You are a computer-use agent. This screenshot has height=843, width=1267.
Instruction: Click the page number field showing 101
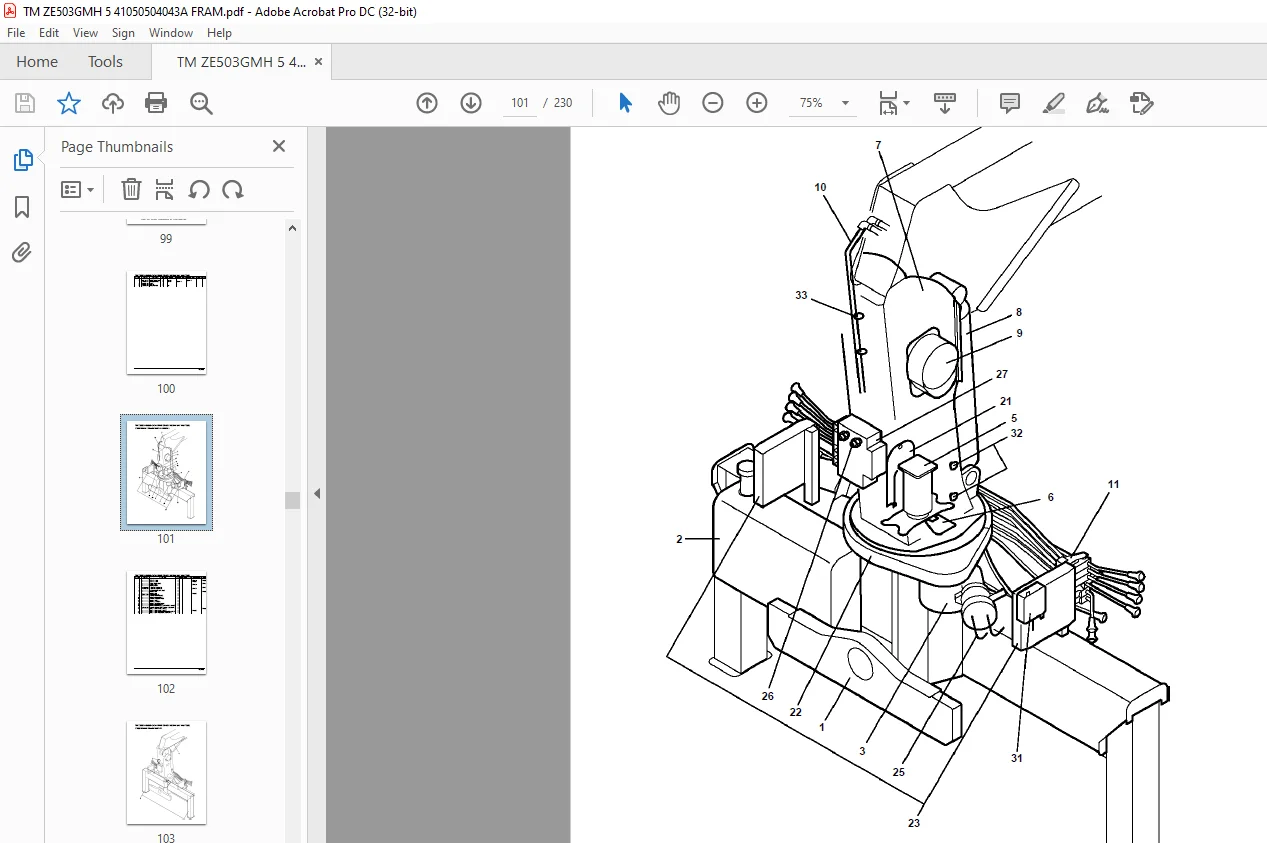[x=519, y=103]
